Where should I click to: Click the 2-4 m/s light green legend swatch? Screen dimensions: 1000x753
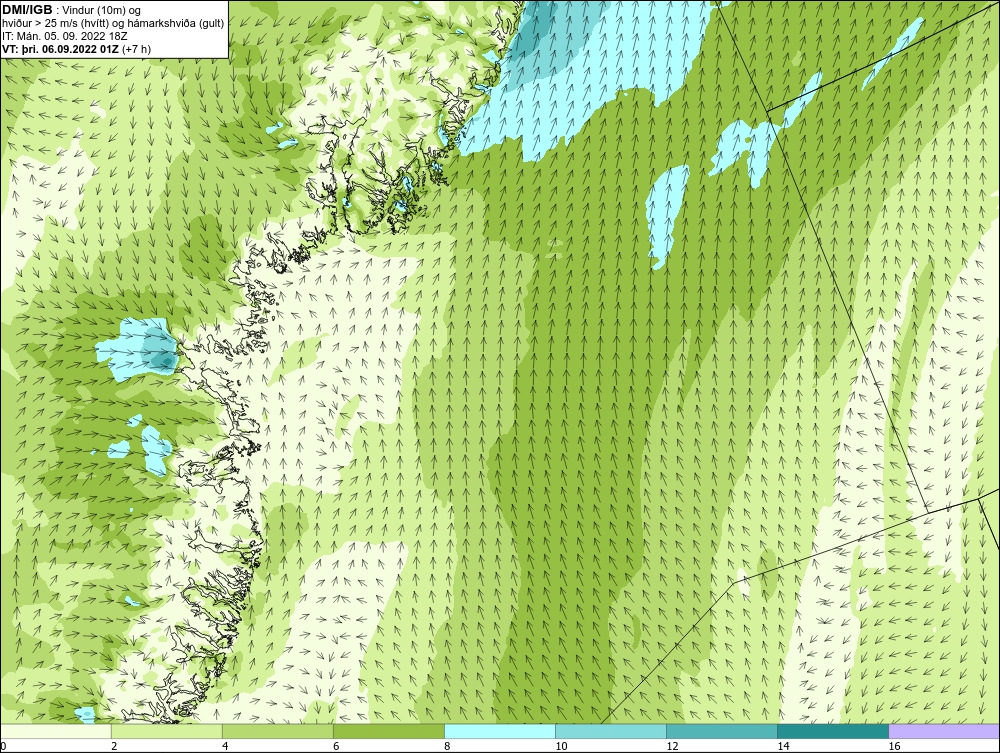[166, 731]
